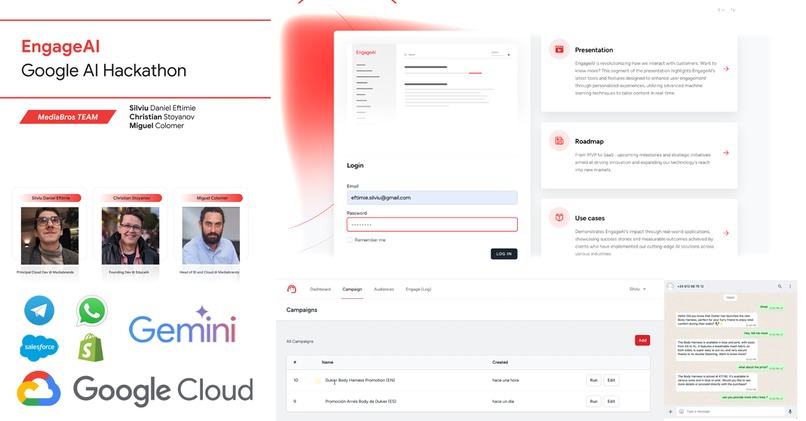Click the Google Cloud logo icon

click(x=39, y=389)
